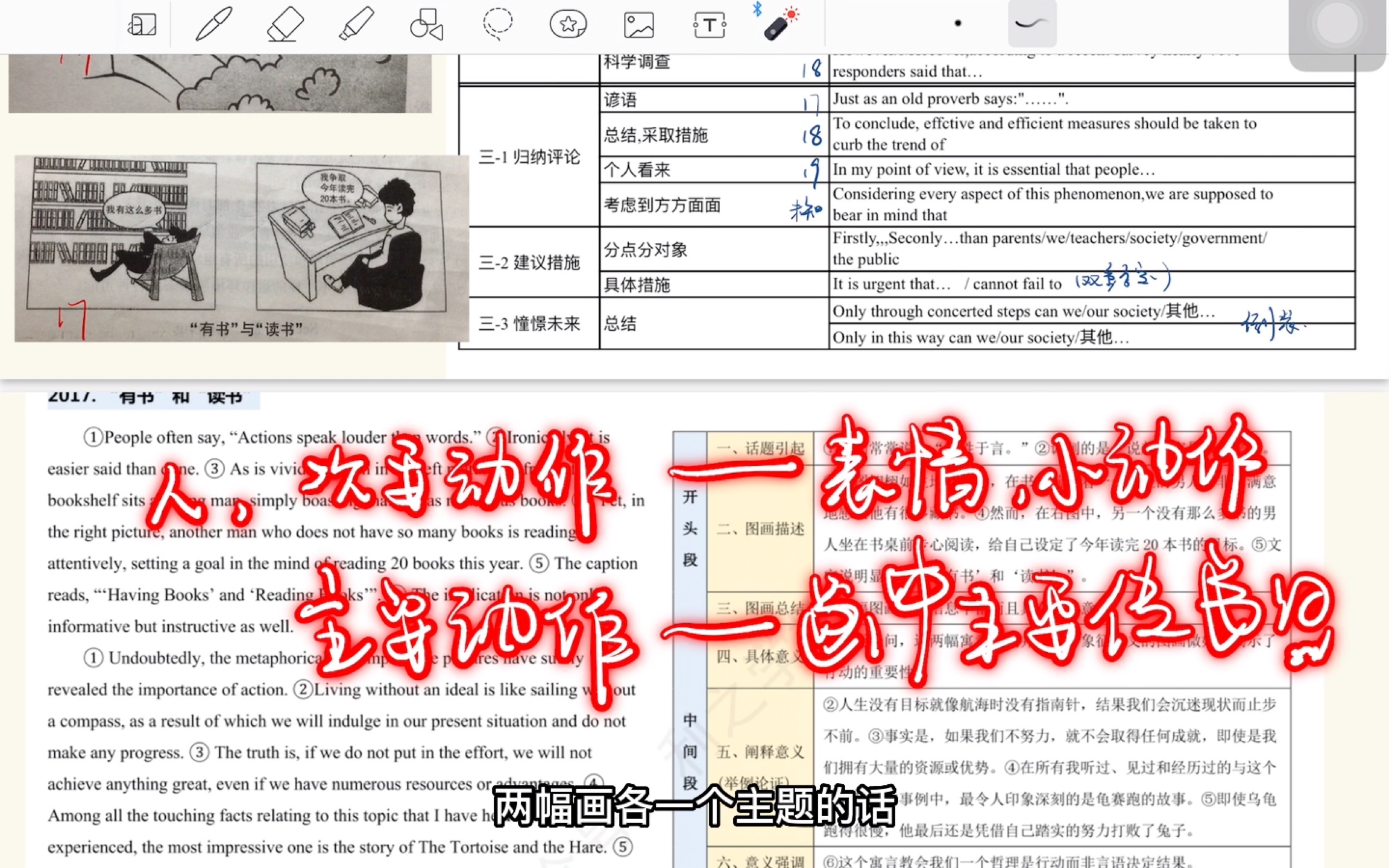Tap the cell '总结,采取措施'
1389x868 pixels.
click(714, 134)
